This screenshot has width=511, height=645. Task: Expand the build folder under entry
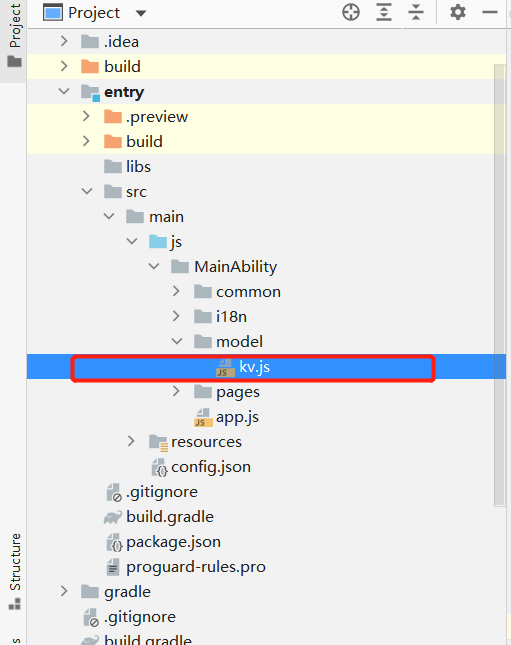(x=86, y=141)
